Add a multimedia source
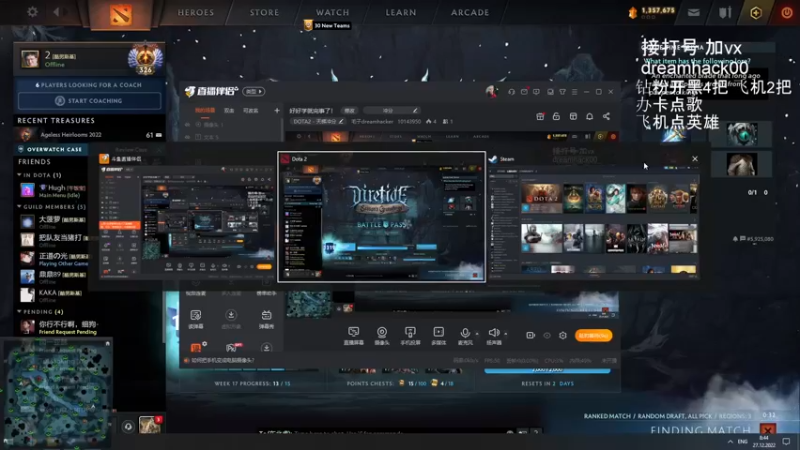 (438, 336)
